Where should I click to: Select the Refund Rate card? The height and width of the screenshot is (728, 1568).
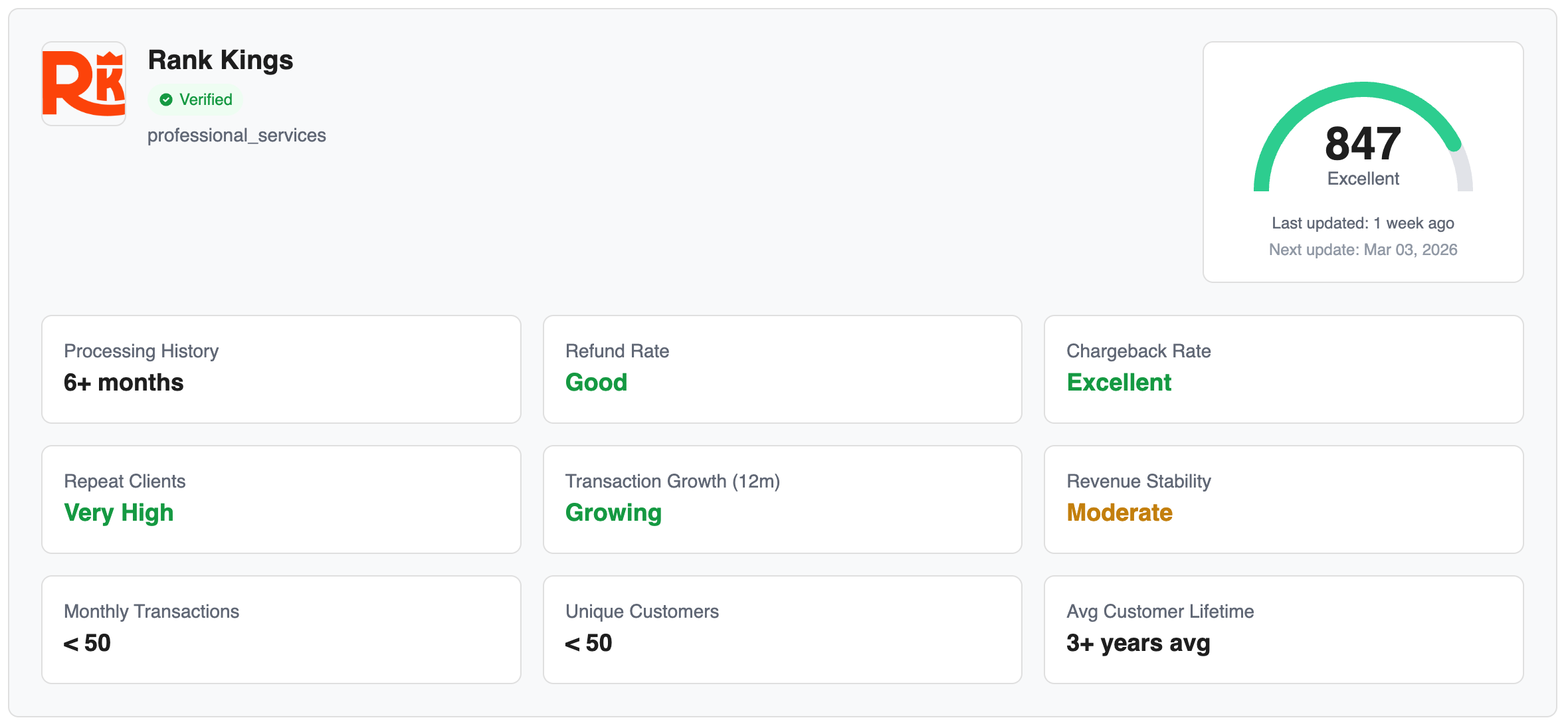(782, 369)
